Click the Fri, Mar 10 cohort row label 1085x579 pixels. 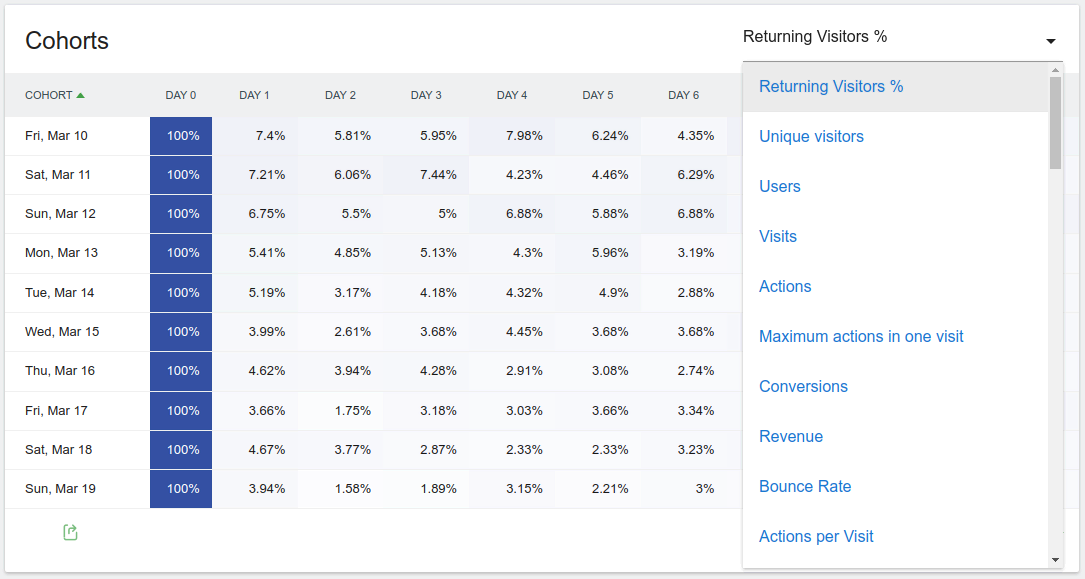(56, 135)
